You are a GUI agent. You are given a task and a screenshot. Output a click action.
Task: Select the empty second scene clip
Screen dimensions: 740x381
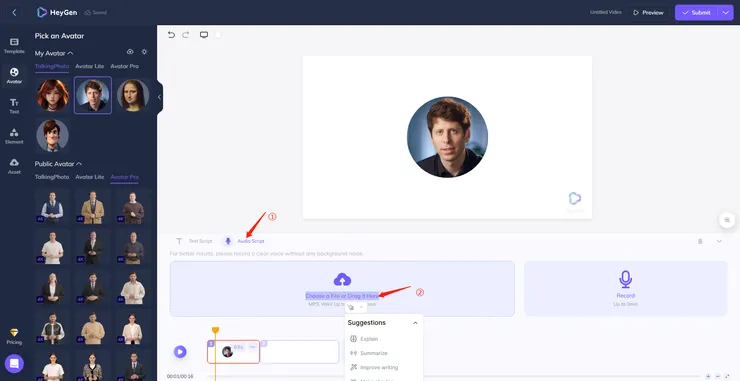[x=300, y=352]
